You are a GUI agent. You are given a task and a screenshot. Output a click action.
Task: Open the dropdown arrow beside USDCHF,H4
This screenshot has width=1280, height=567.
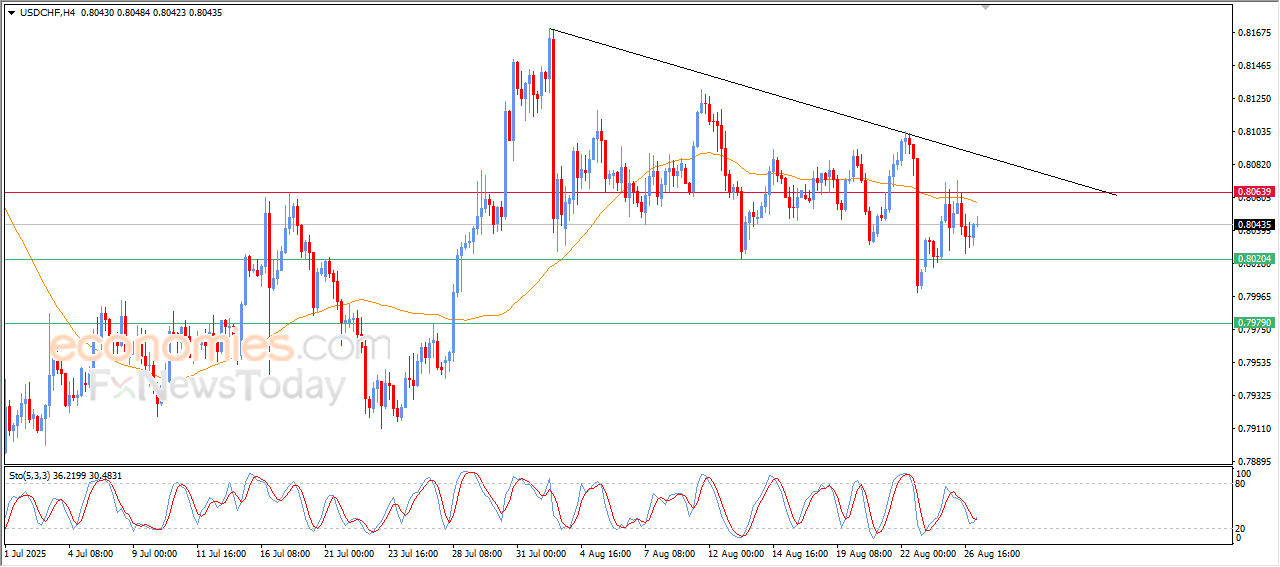click(x=11, y=11)
